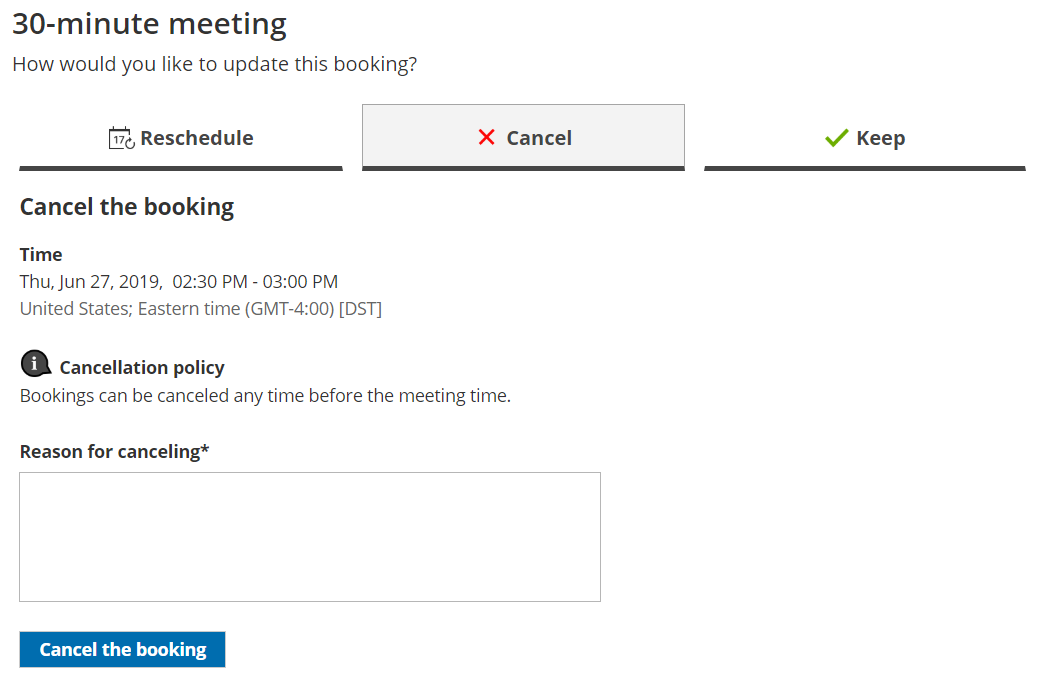The height and width of the screenshot is (682, 1038).
Task: Click the Eastern time timezone text
Action: (235, 309)
